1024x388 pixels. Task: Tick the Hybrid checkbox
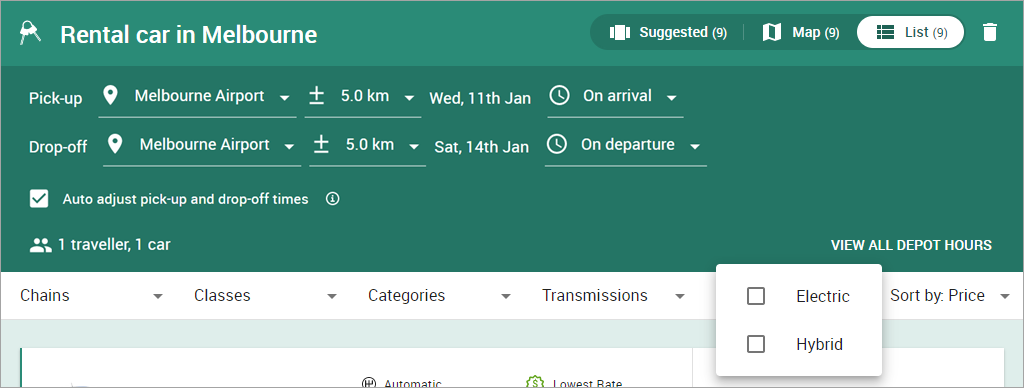(756, 344)
